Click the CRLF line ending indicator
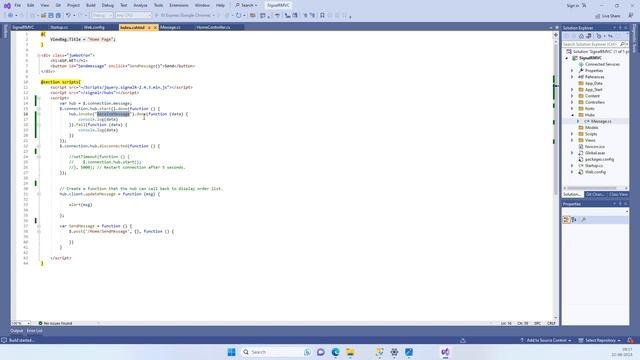640x360 pixels. pos(551,323)
